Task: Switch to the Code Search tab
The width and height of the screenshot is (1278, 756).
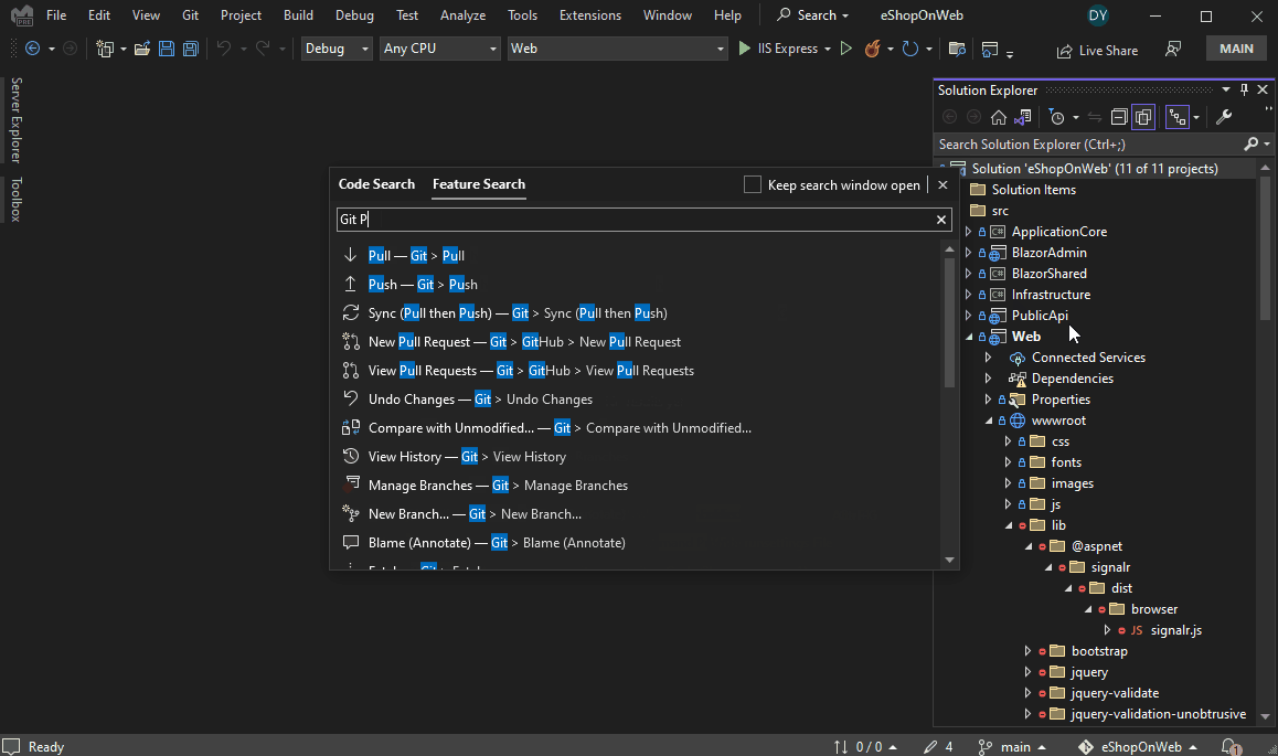Action: click(x=376, y=184)
